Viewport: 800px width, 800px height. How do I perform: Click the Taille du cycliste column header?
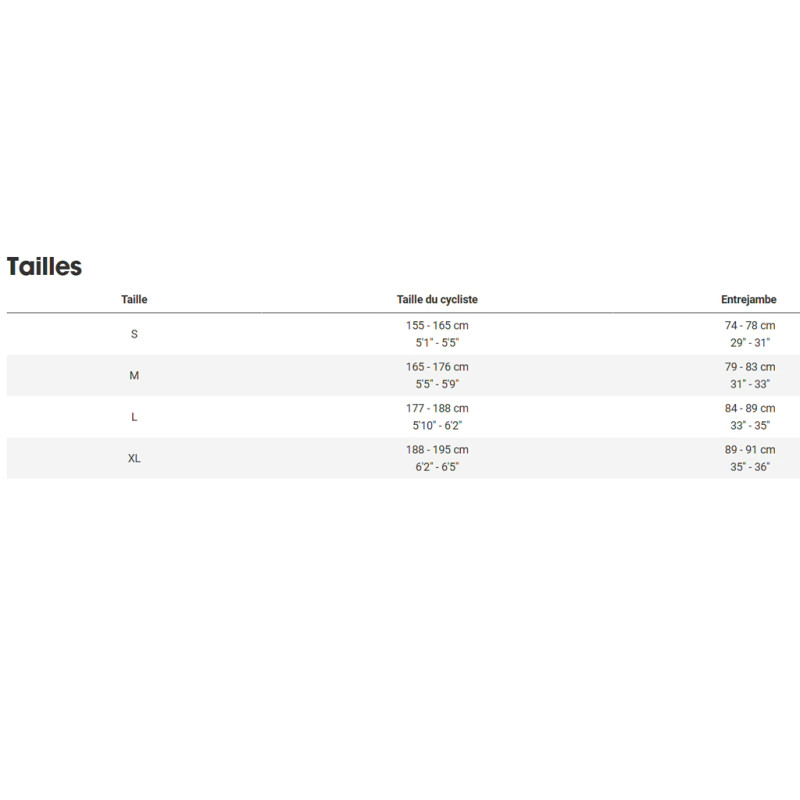point(437,299)
